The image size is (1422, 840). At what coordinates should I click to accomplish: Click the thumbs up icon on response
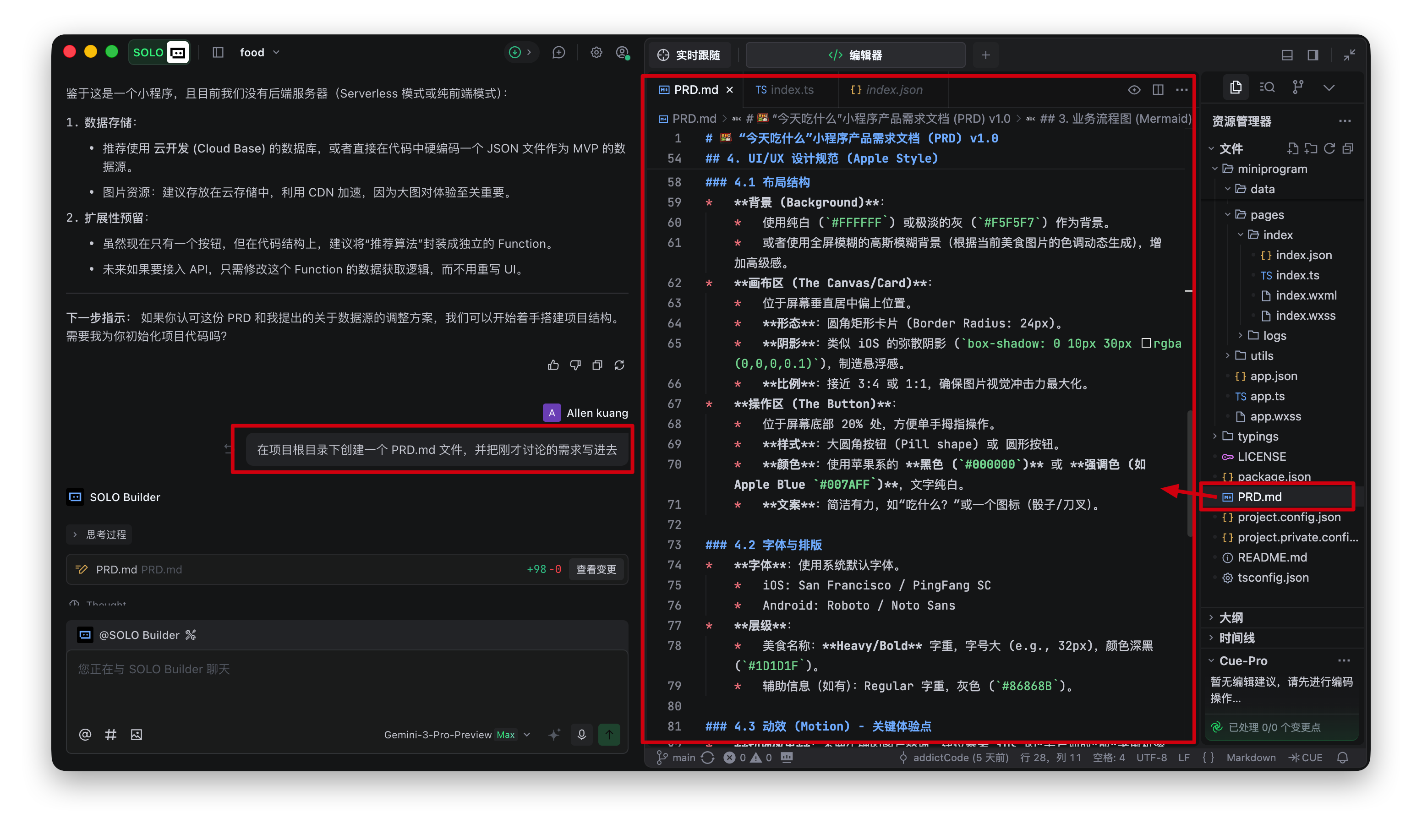click(x=553, y=365)
